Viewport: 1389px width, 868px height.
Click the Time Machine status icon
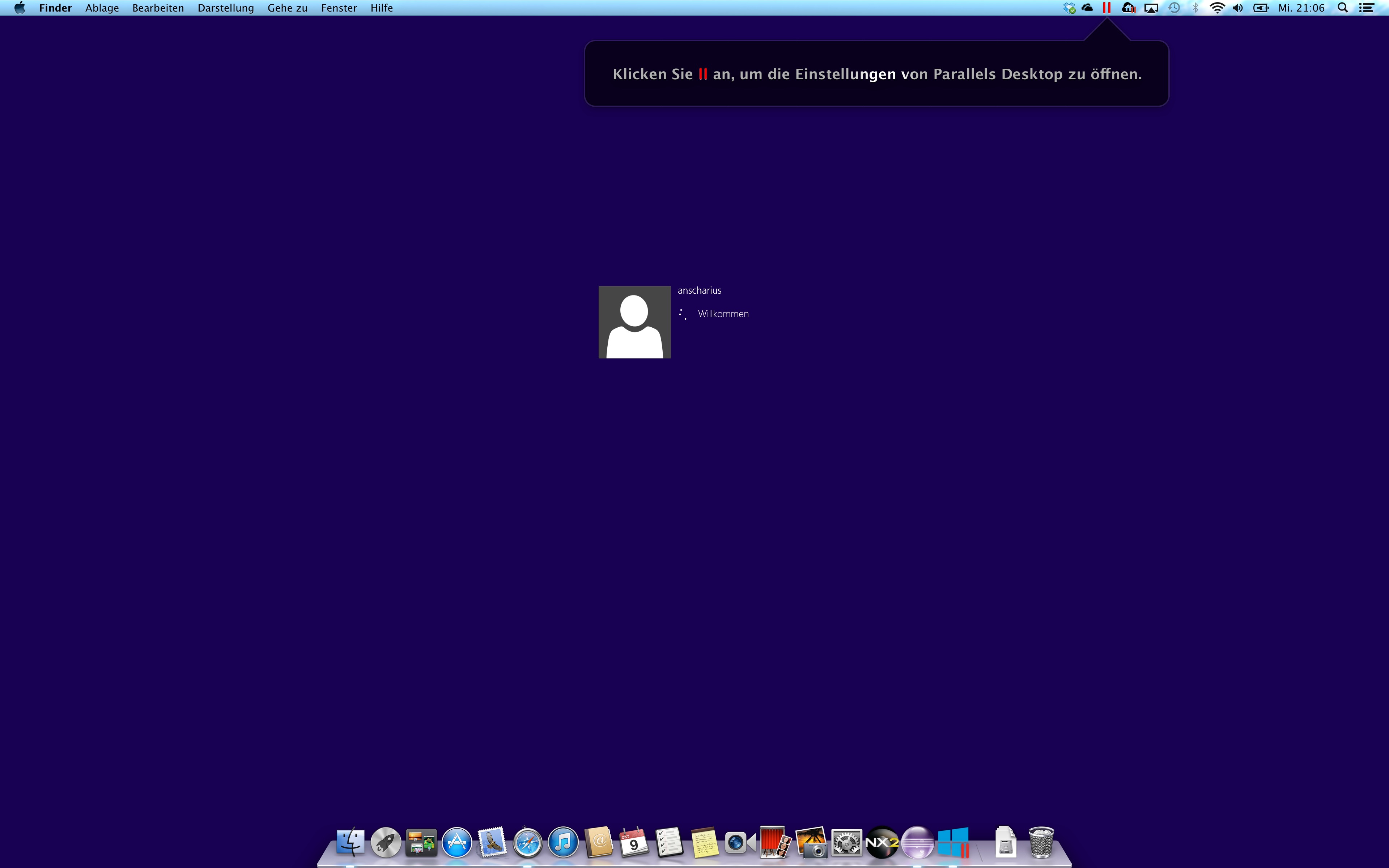[1174, 8]
